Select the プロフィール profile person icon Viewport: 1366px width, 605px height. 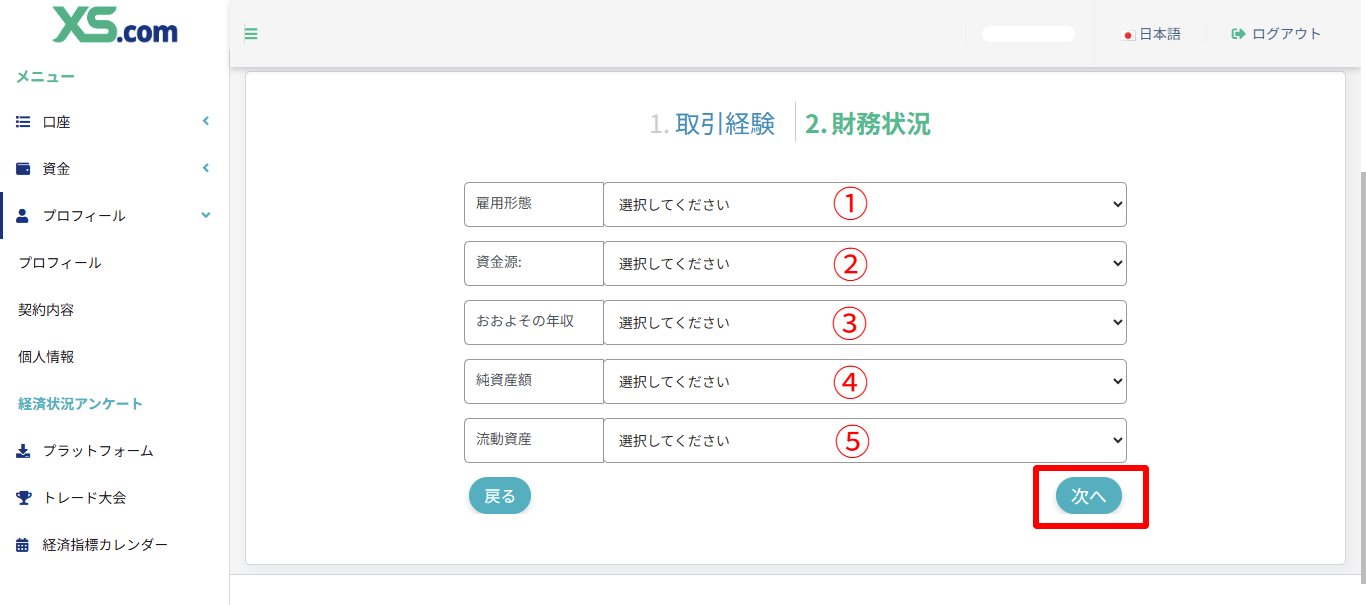22,215
